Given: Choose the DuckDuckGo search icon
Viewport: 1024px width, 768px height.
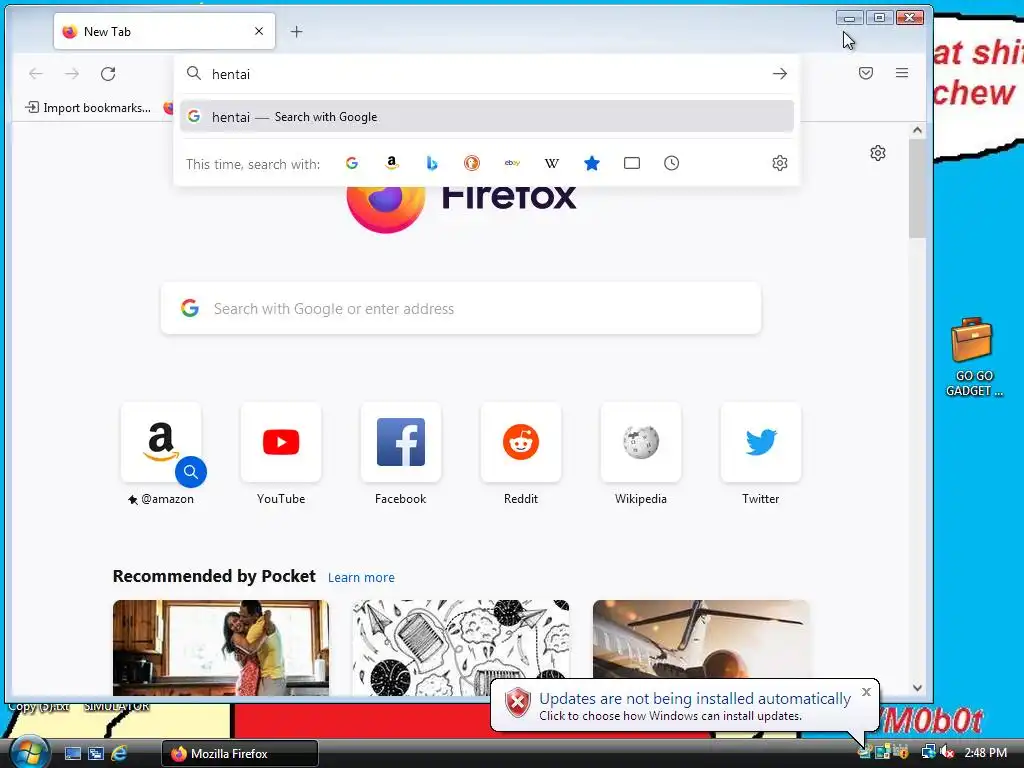Looking at the screenshot, I should [472, 163].
